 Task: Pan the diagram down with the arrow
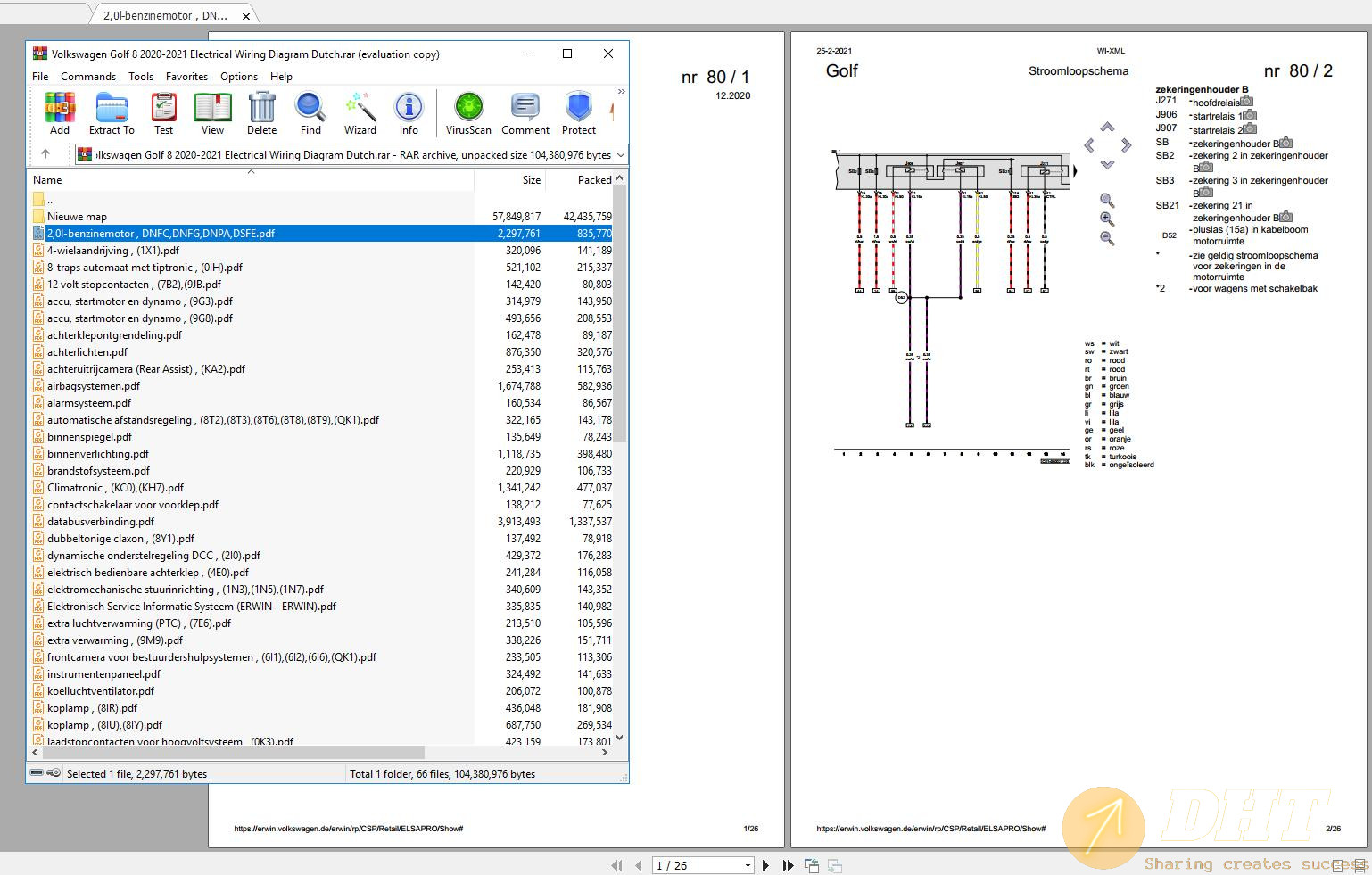click(1107, 164)
